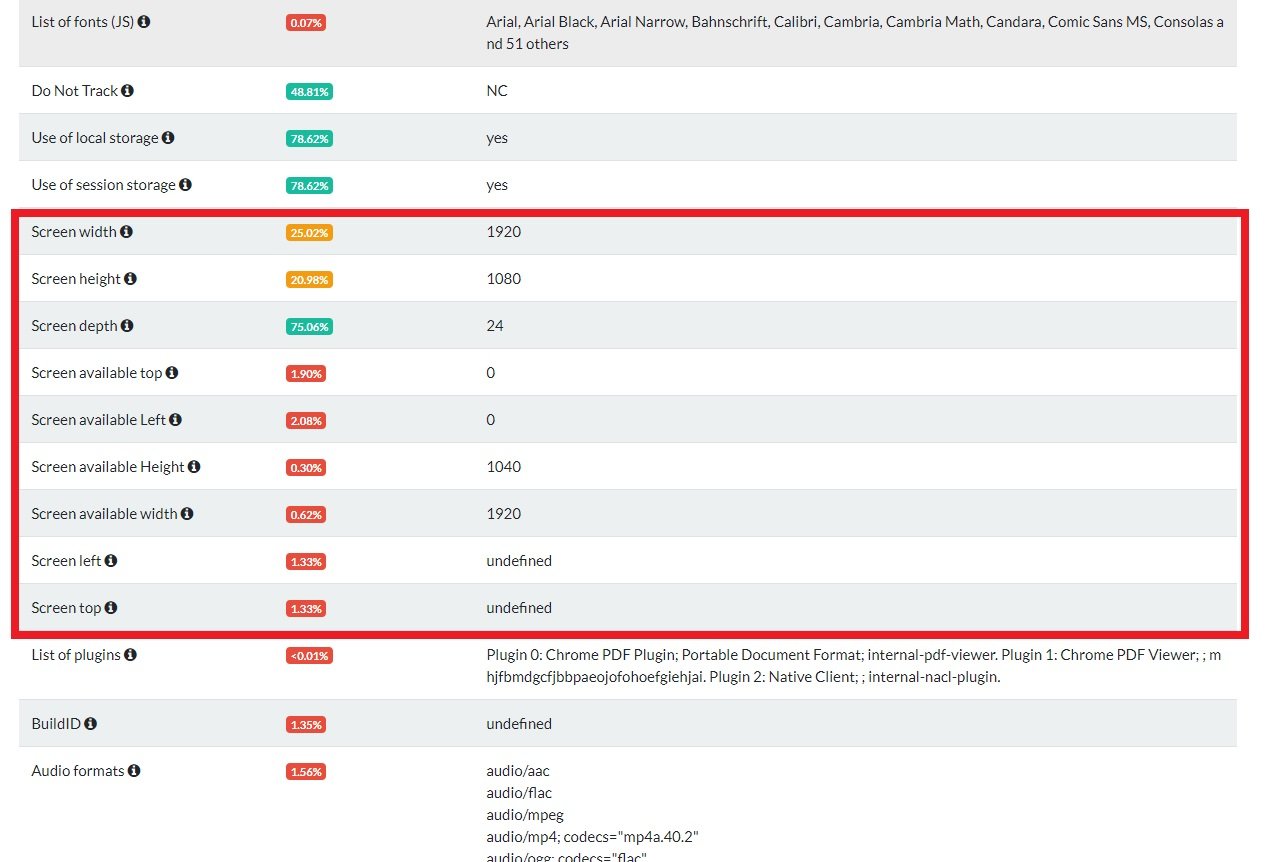Show the Screen height info tooltip icon
The height and width of the screenshot is (862, 1285).
(130, 279)
